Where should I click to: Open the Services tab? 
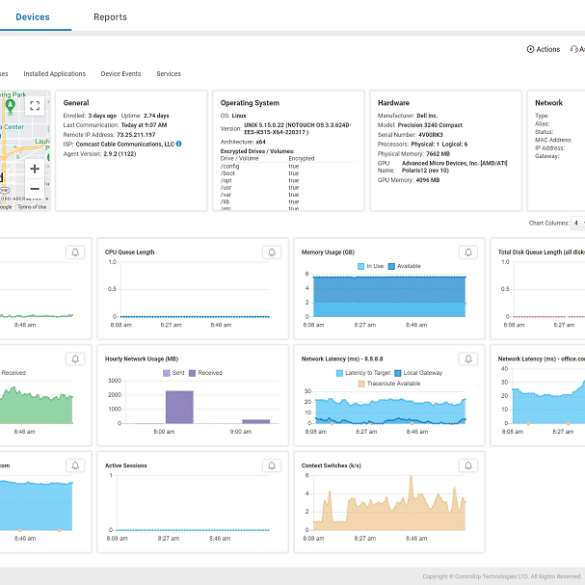point(169,74)
